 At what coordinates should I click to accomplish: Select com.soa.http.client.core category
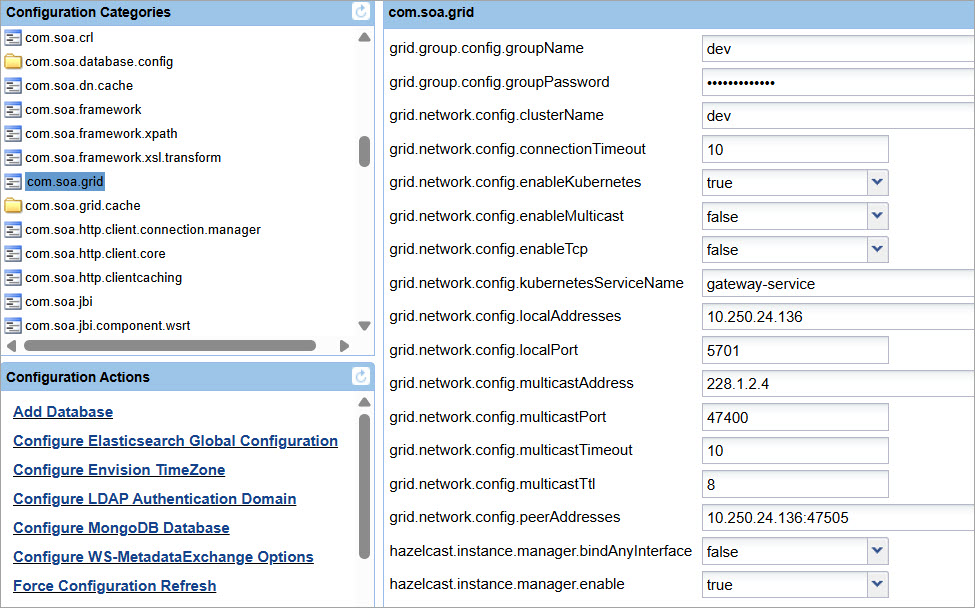click(95, 254)
